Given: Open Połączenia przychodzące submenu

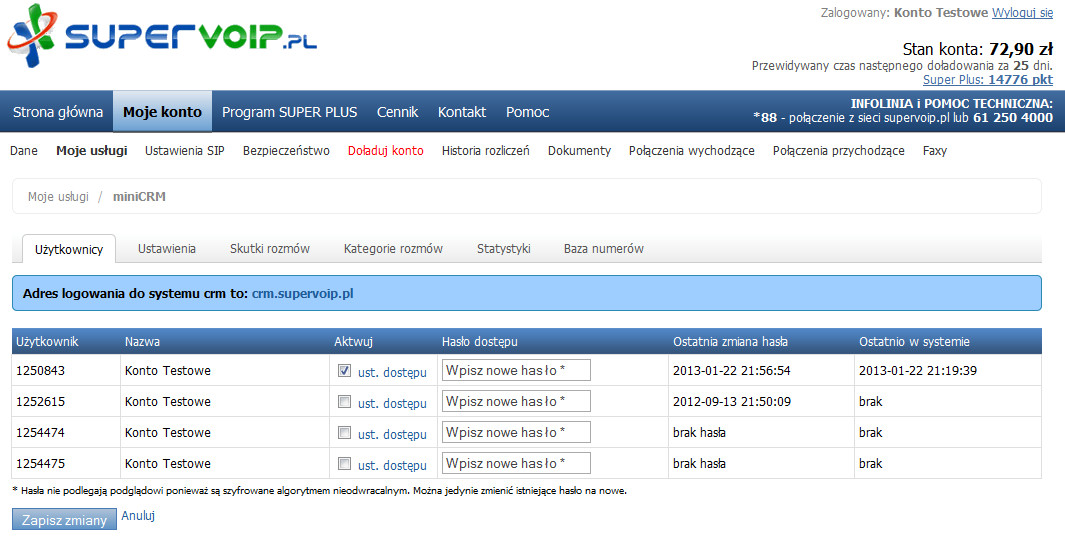Looking at the screenshot, I should pos(838,151).
